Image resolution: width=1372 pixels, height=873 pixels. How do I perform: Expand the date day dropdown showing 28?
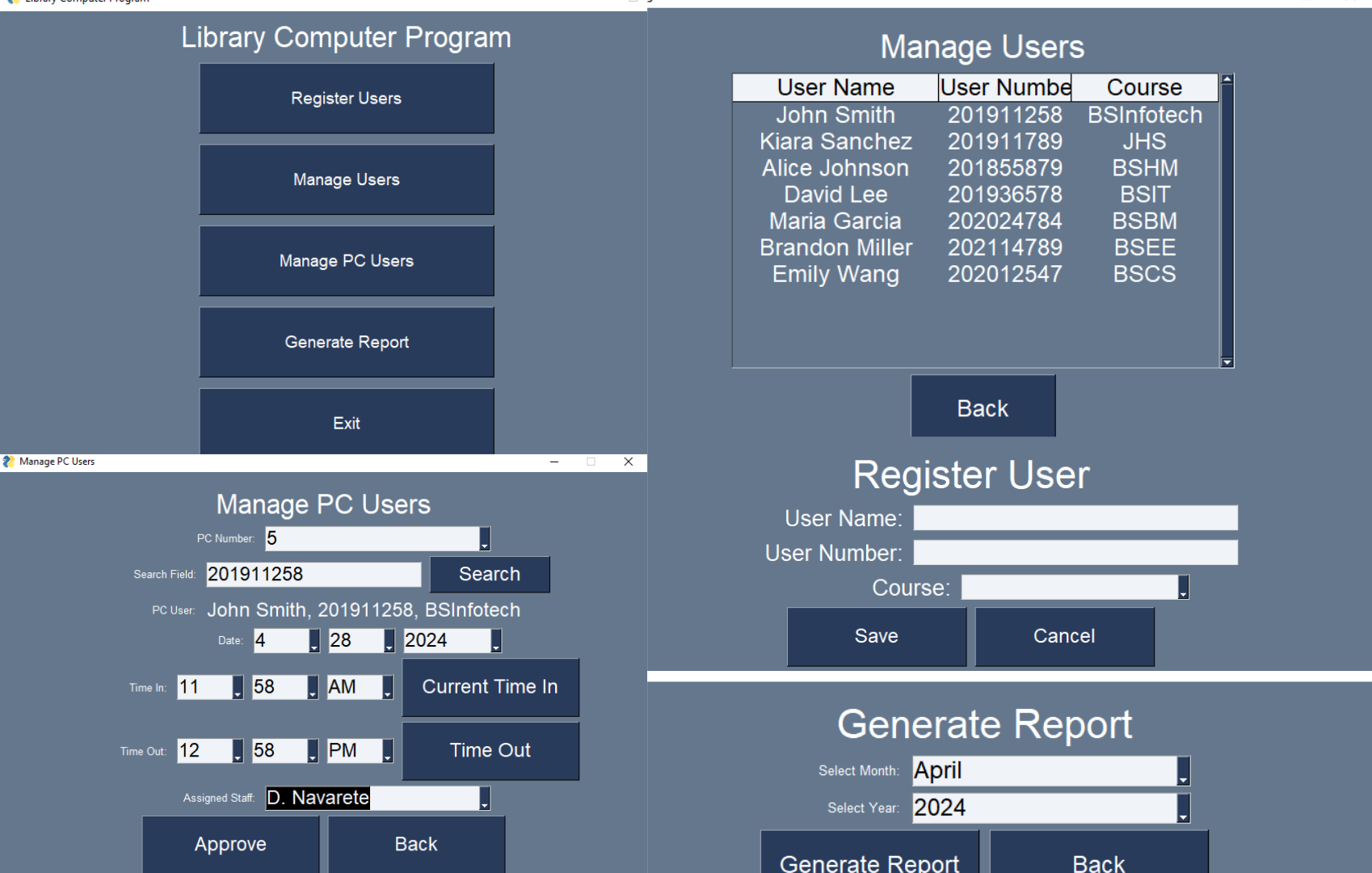(x=389, y=641)
